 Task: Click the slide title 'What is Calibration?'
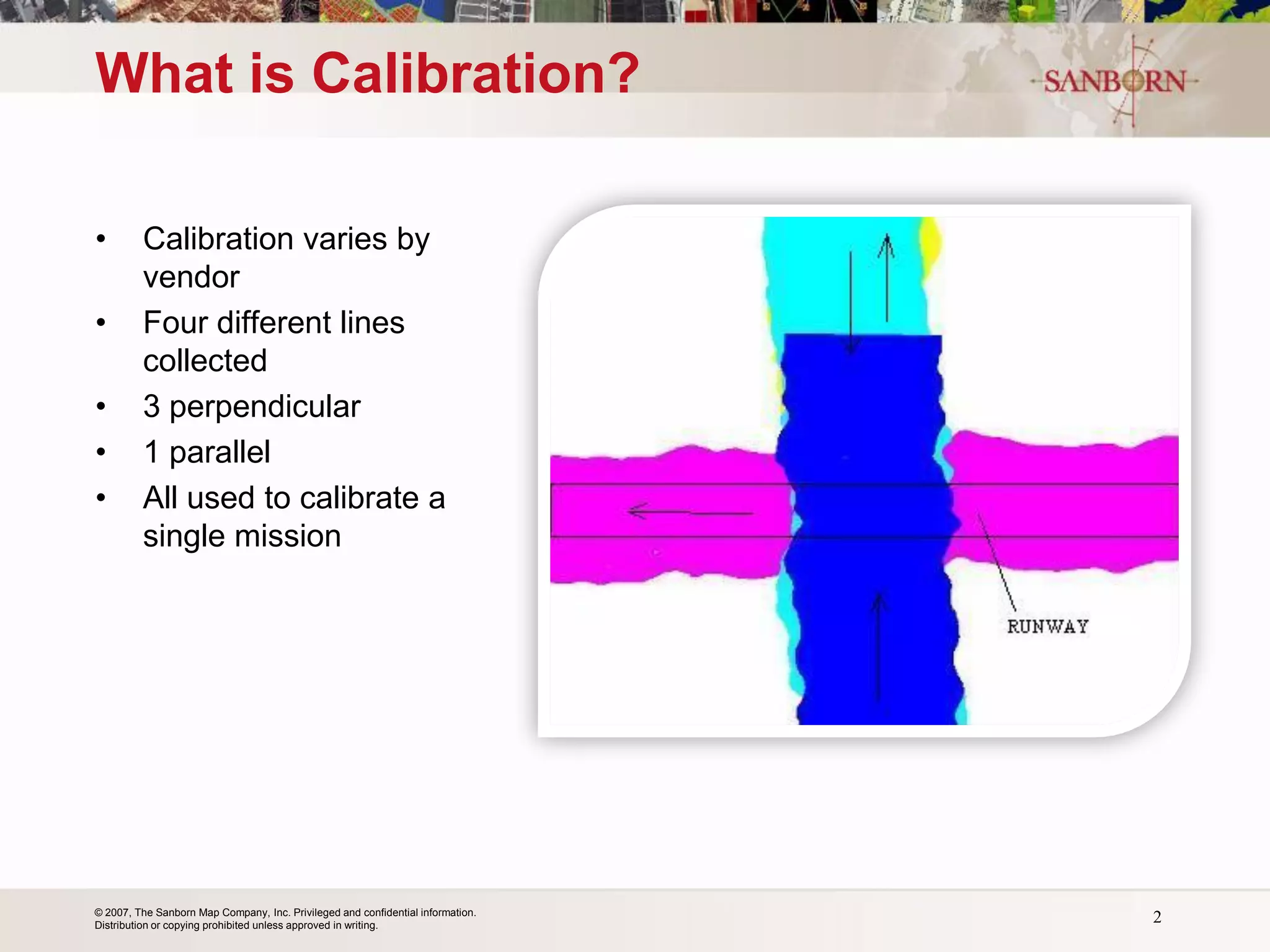pyautogui.click(x=367, y=73)
